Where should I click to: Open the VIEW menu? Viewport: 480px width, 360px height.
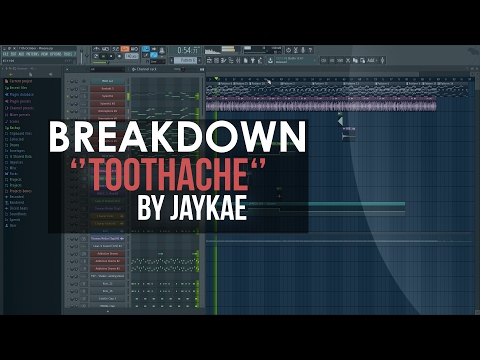45,54
